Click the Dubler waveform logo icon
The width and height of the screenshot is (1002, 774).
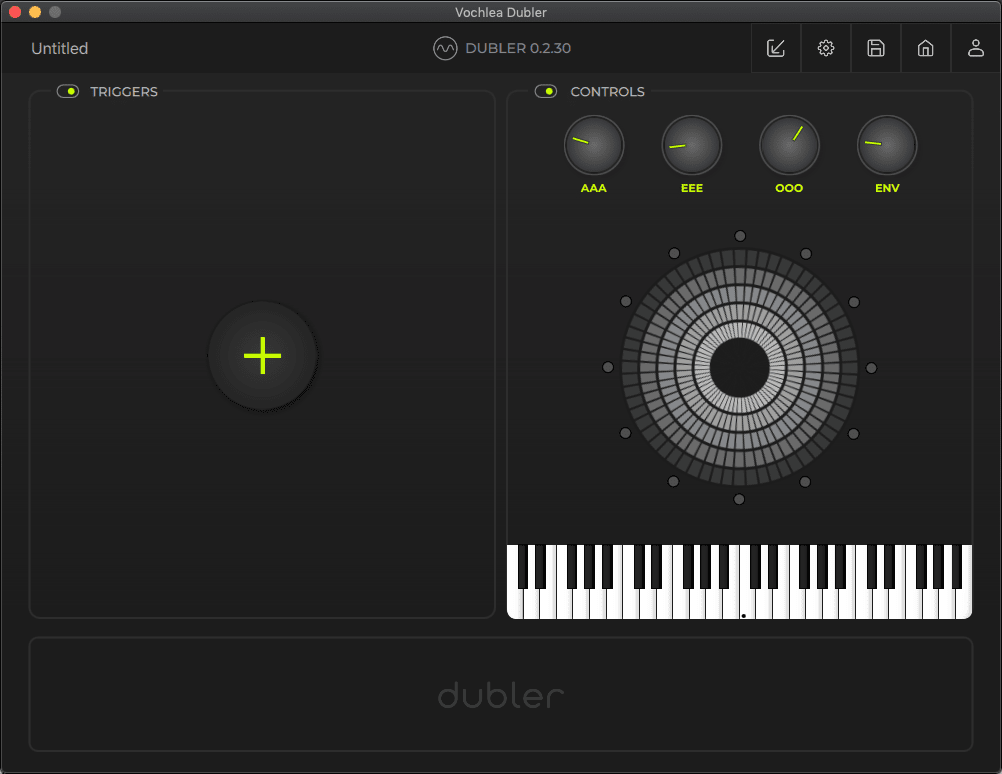pyautogui.click(x=445, y=48)
